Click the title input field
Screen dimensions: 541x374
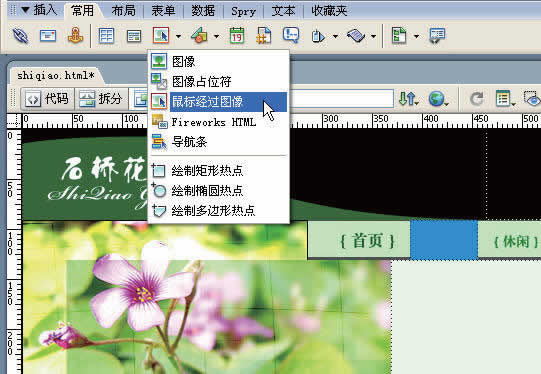pos(342,99)
